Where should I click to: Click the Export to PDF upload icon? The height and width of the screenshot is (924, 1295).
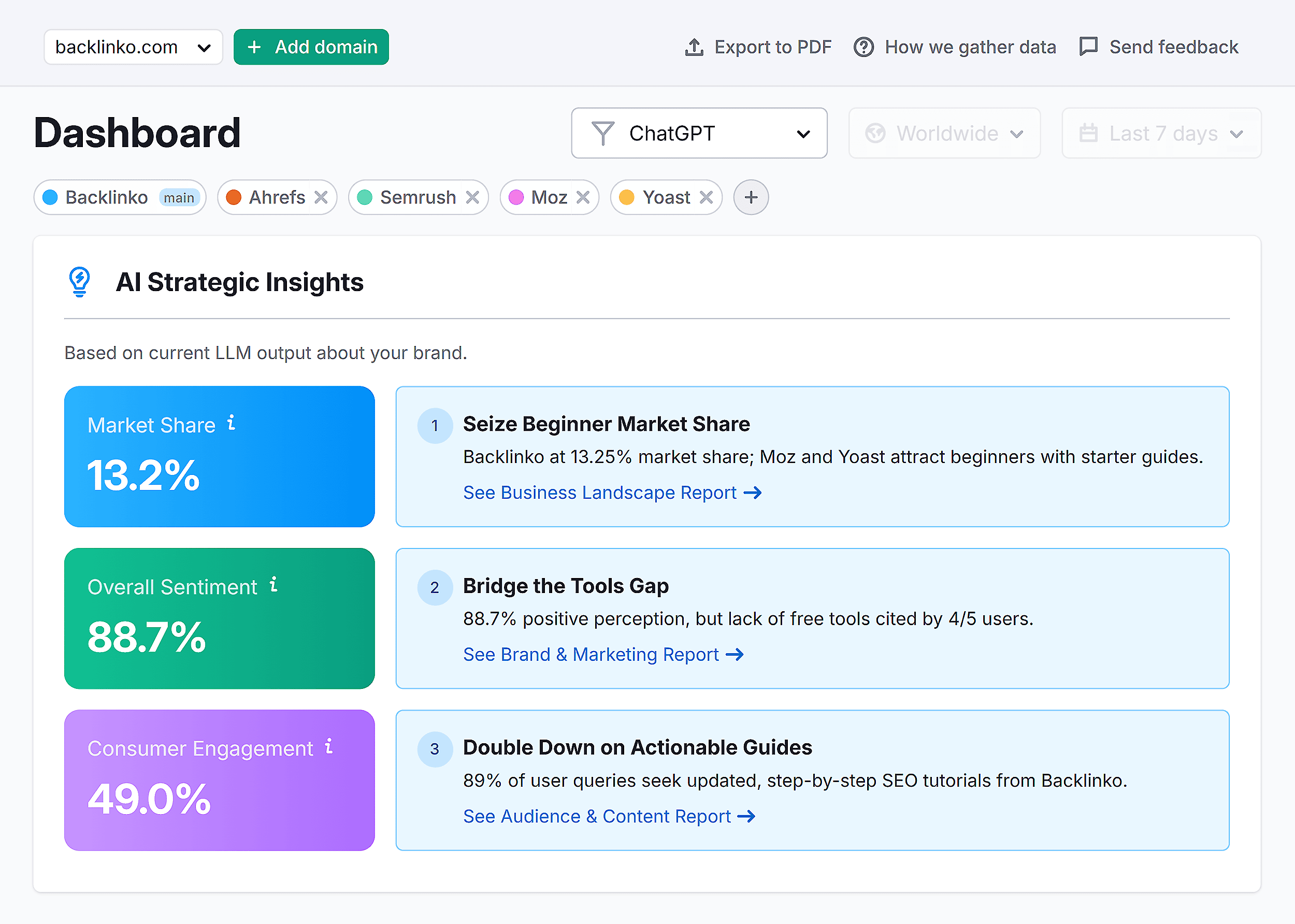[x=694, y=47]
